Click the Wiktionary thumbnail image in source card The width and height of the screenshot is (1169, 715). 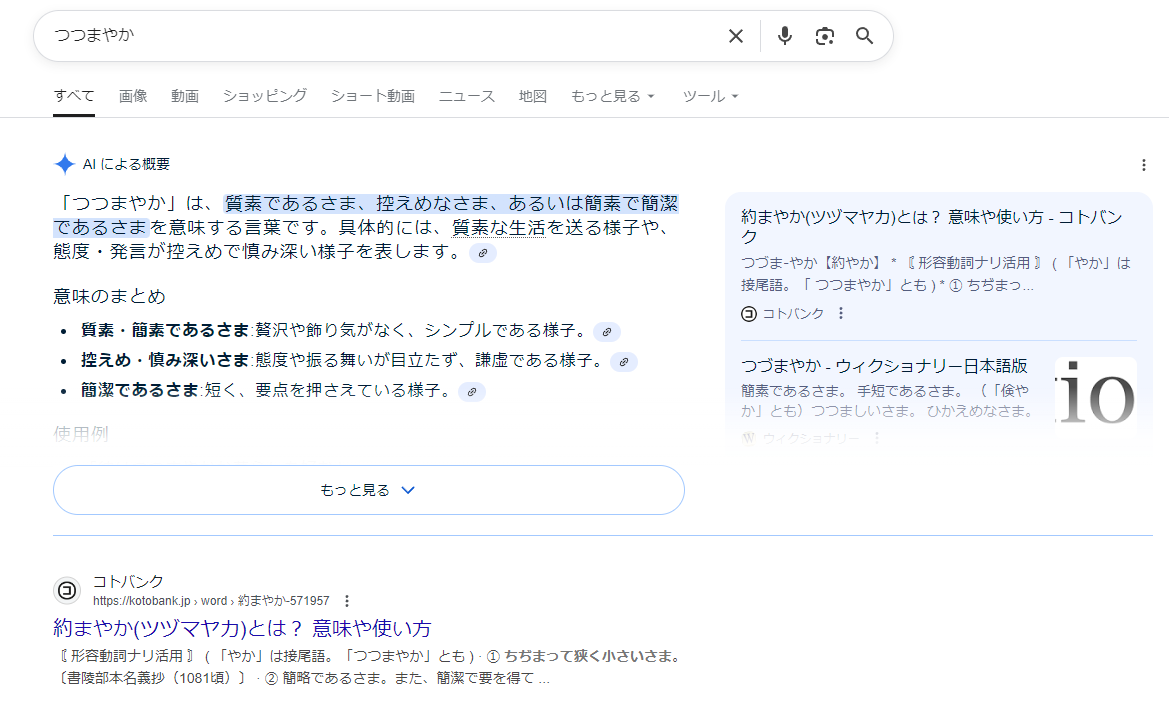point(1095,391)
